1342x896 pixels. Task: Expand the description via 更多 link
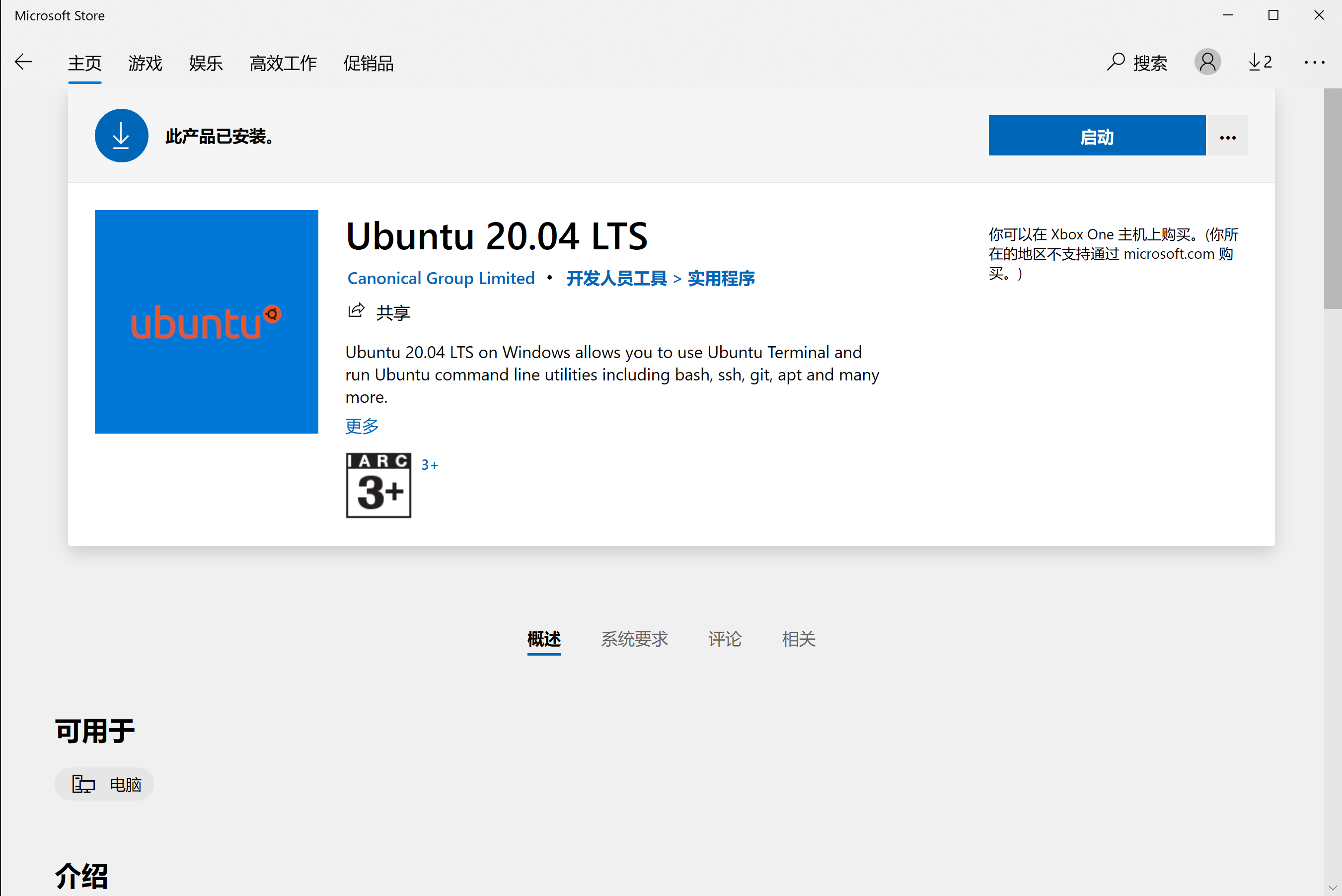click(361, 426)
